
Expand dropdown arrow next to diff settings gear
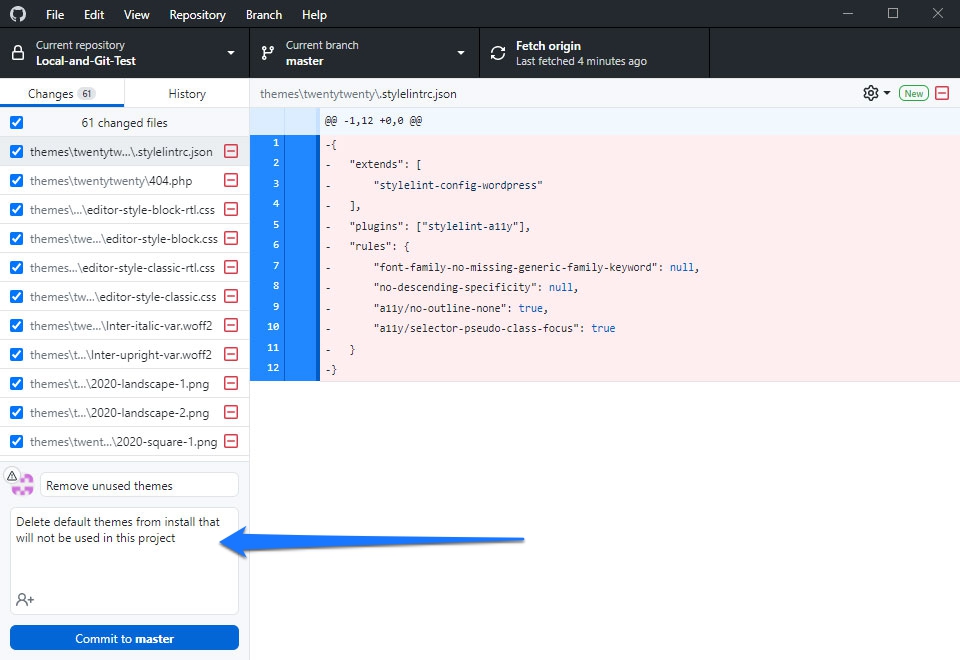[887, 93]
